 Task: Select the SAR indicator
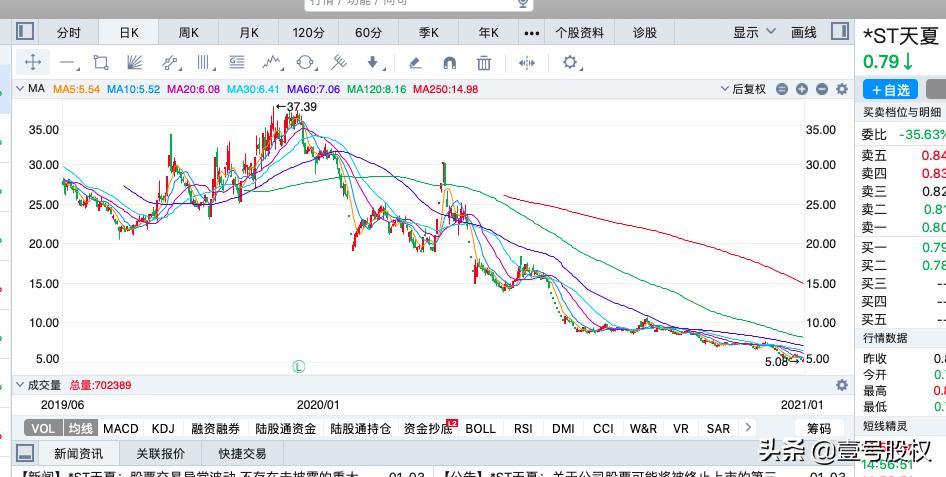tap(718, 428)
